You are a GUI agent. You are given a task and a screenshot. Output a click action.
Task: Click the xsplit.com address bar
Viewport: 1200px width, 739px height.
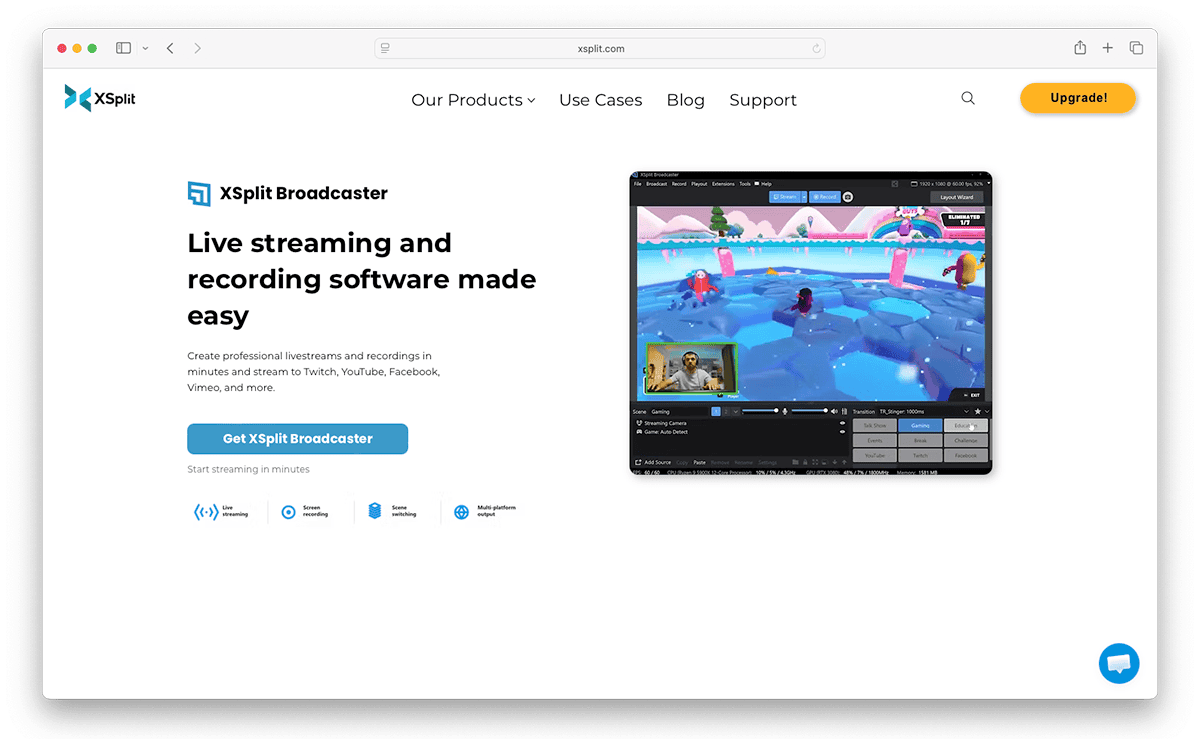[x=600, y=48]
